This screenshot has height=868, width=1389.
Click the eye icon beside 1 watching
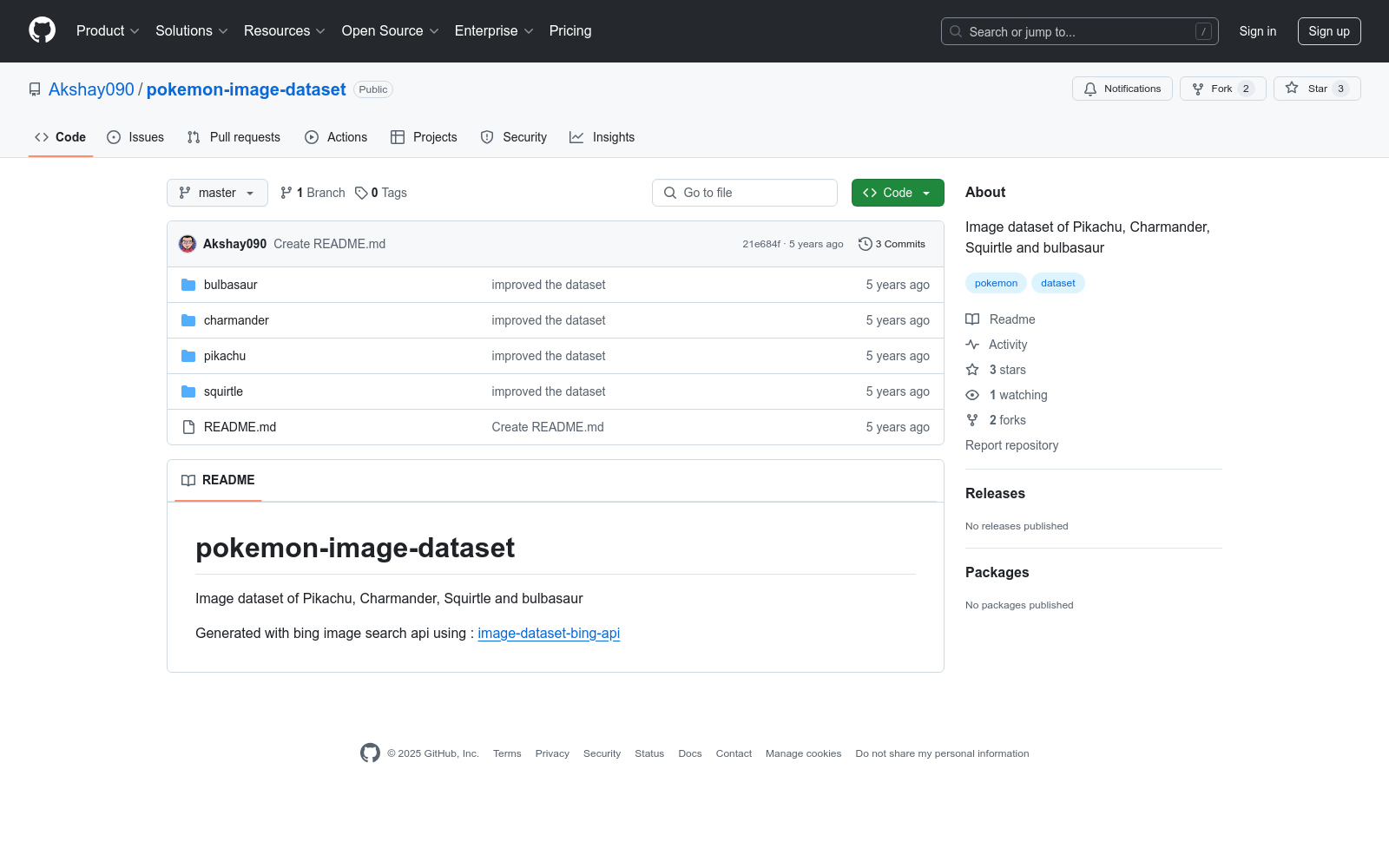972,395
